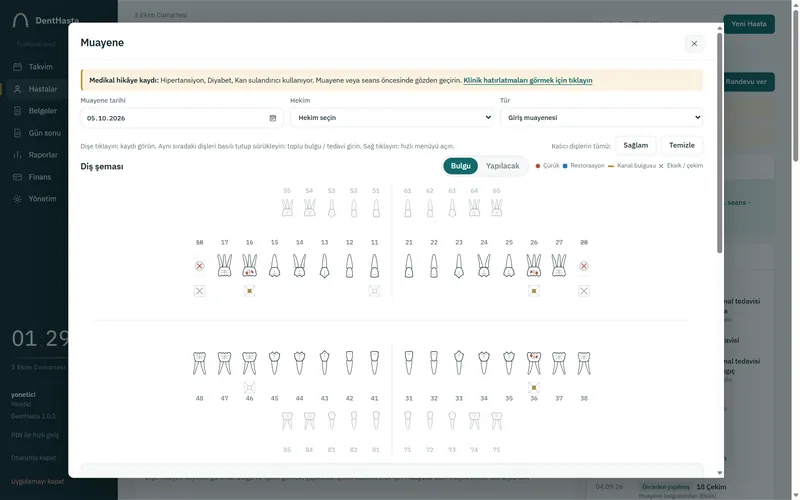This screenshot has width=800, height=500.
Task: Pick canine tooth 13
Action: click(324, 266)
